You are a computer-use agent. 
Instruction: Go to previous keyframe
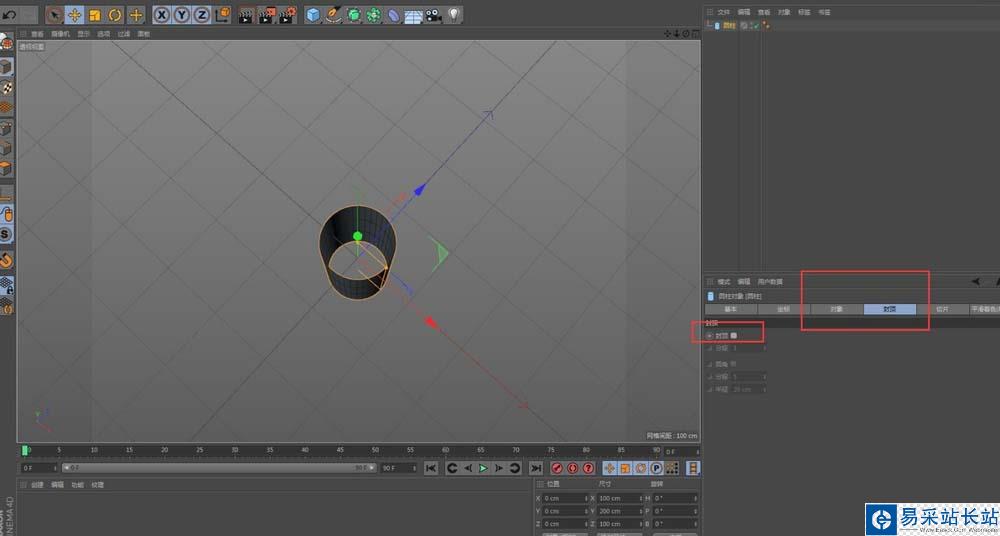tap(452, 468)
